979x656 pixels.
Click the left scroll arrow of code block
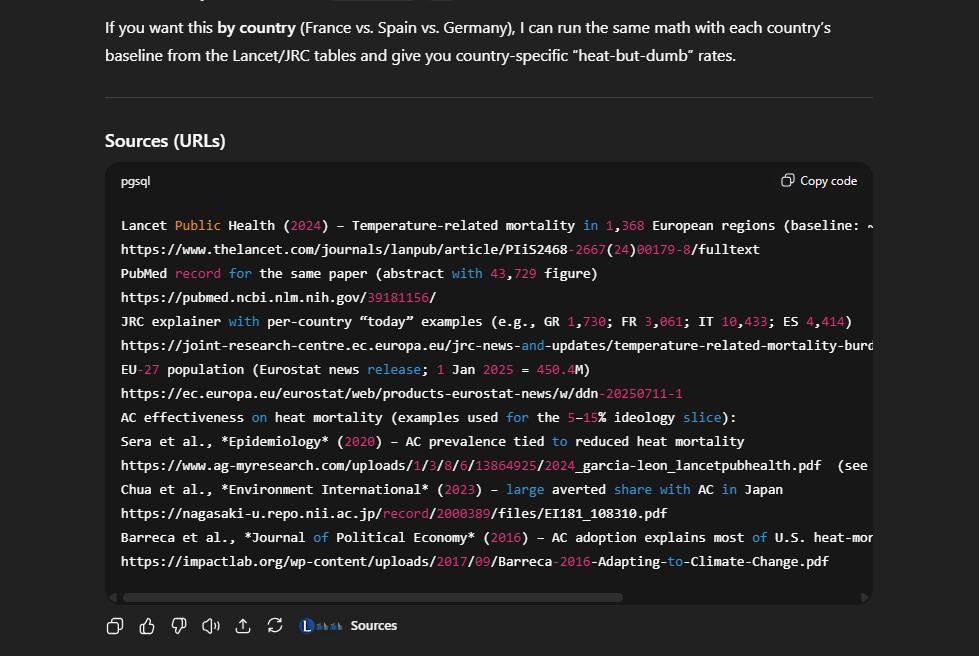[114, 597]
